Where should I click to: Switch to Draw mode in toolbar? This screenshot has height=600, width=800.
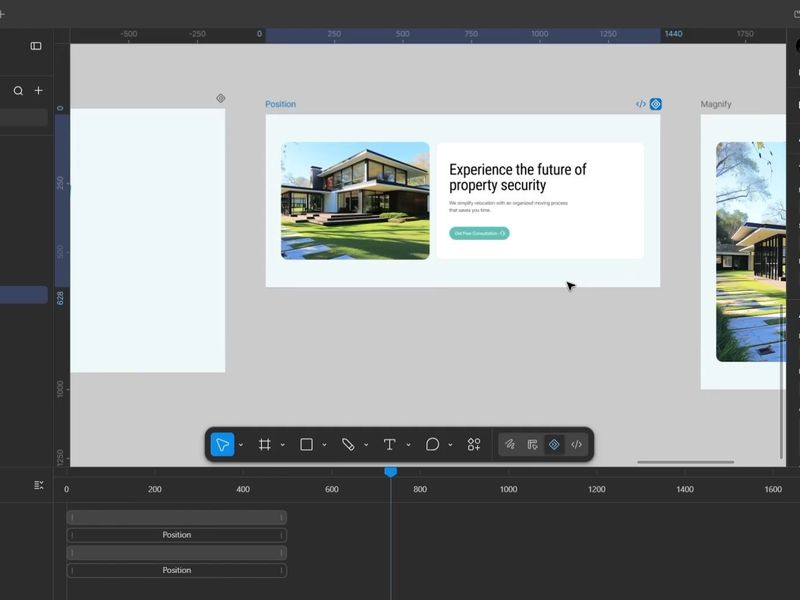510,444
